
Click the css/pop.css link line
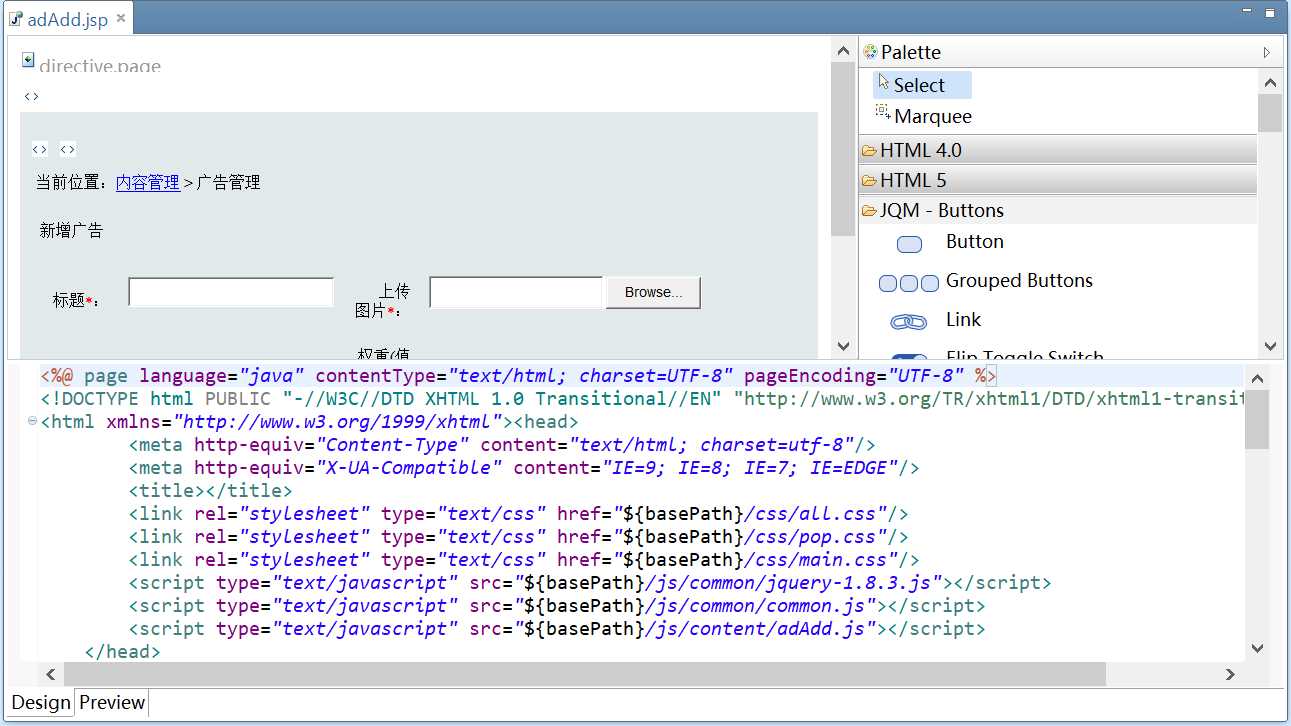(518, 536)
